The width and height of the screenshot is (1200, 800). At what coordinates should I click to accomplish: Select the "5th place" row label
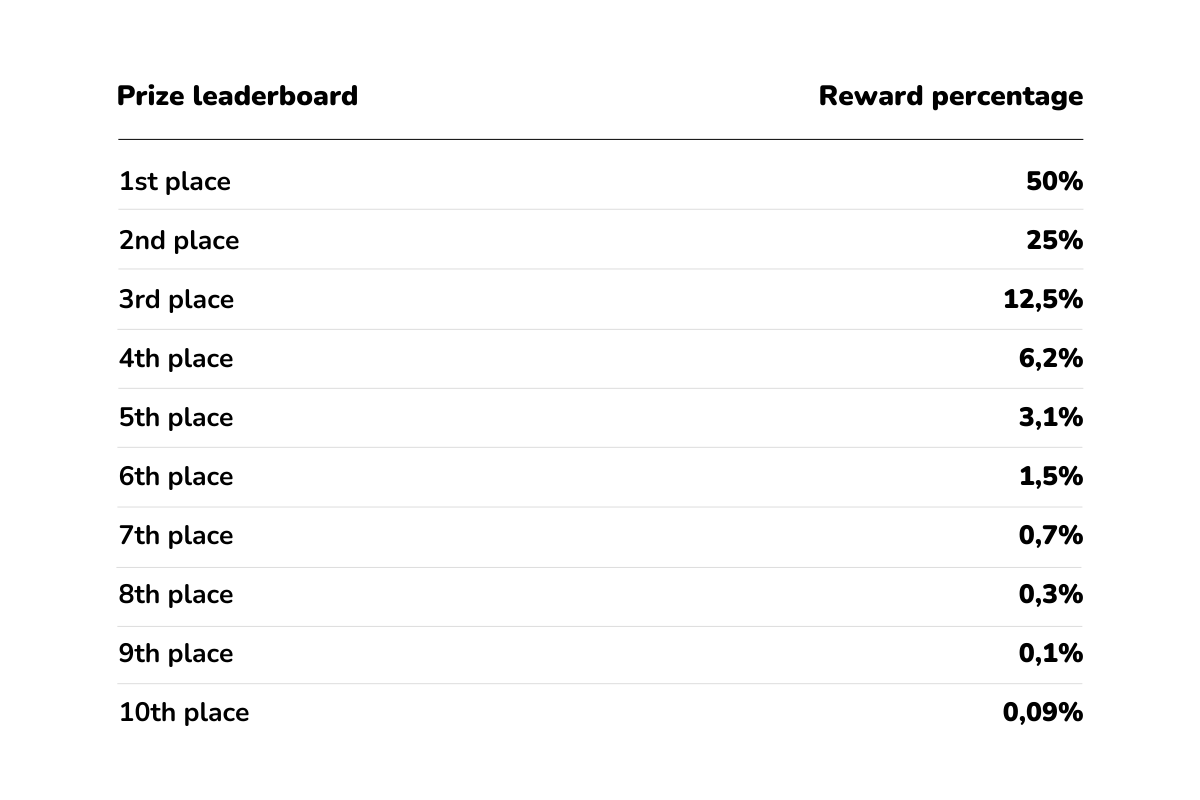tap(176, 418)
